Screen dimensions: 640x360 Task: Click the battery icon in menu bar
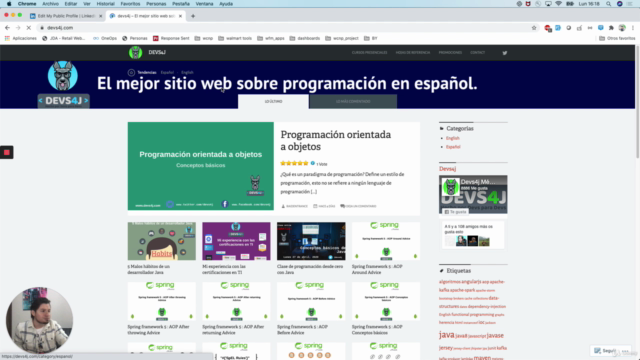pos(570,4)
